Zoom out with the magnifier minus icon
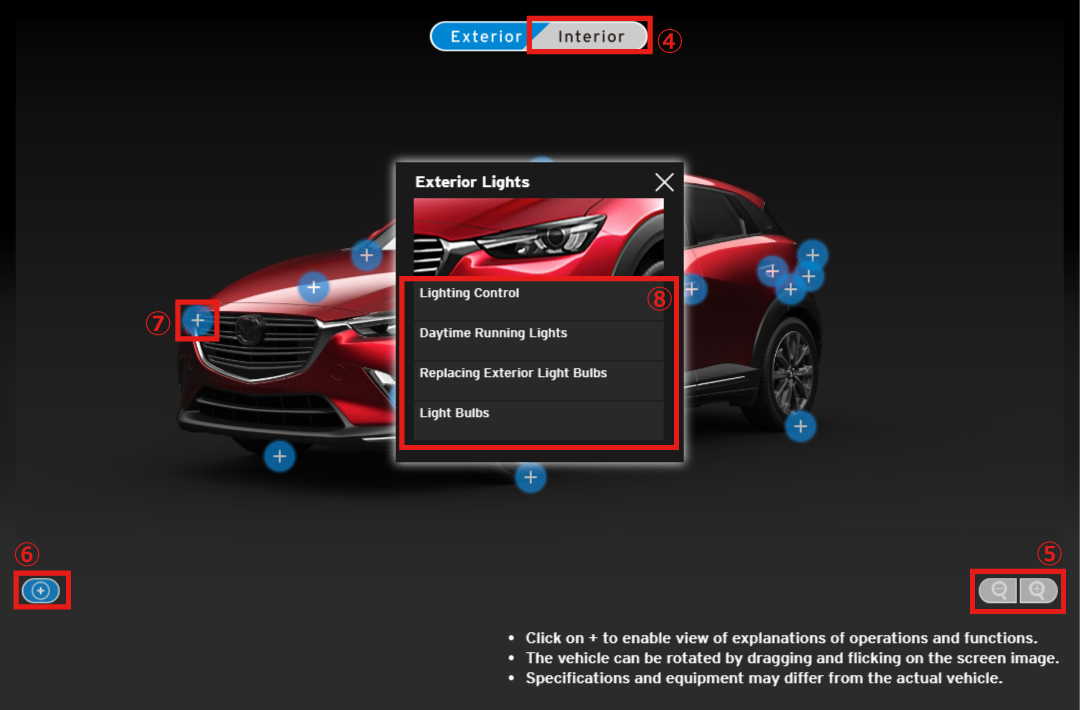Screen dimensions: 1080x710 (998, 590)
